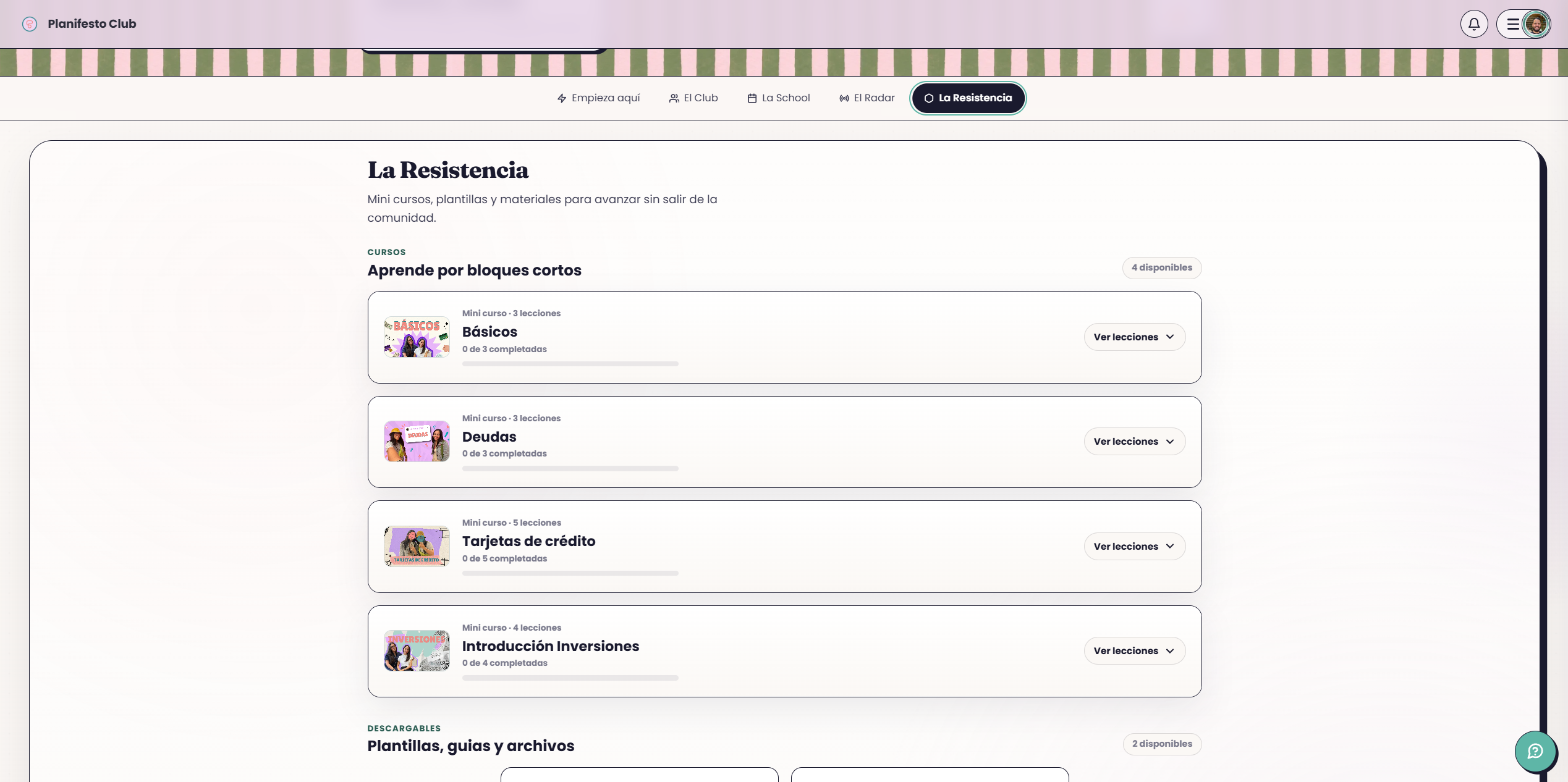The height and width of the screenshot is (782, 1568).
Task: Click the people icon beside El Club
Action: click(x=674, y=98)
